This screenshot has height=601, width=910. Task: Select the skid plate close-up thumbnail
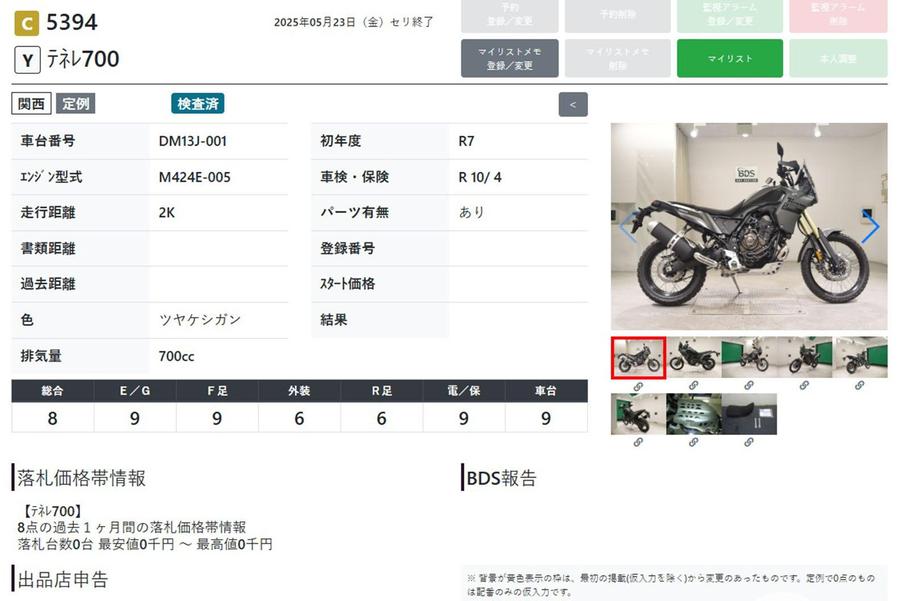pos(693,414)
